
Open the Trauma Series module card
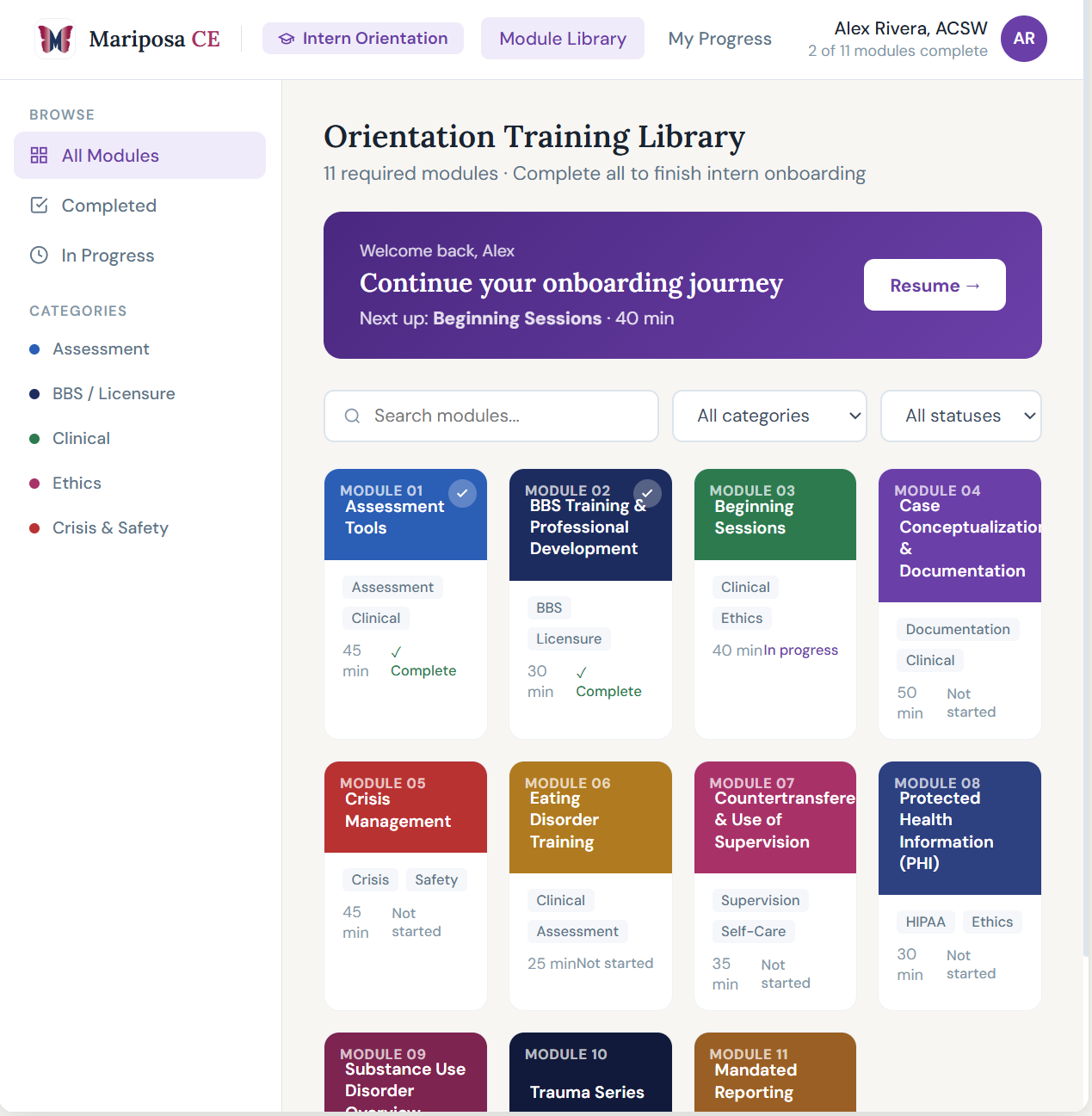click(x=590, y=1072)
